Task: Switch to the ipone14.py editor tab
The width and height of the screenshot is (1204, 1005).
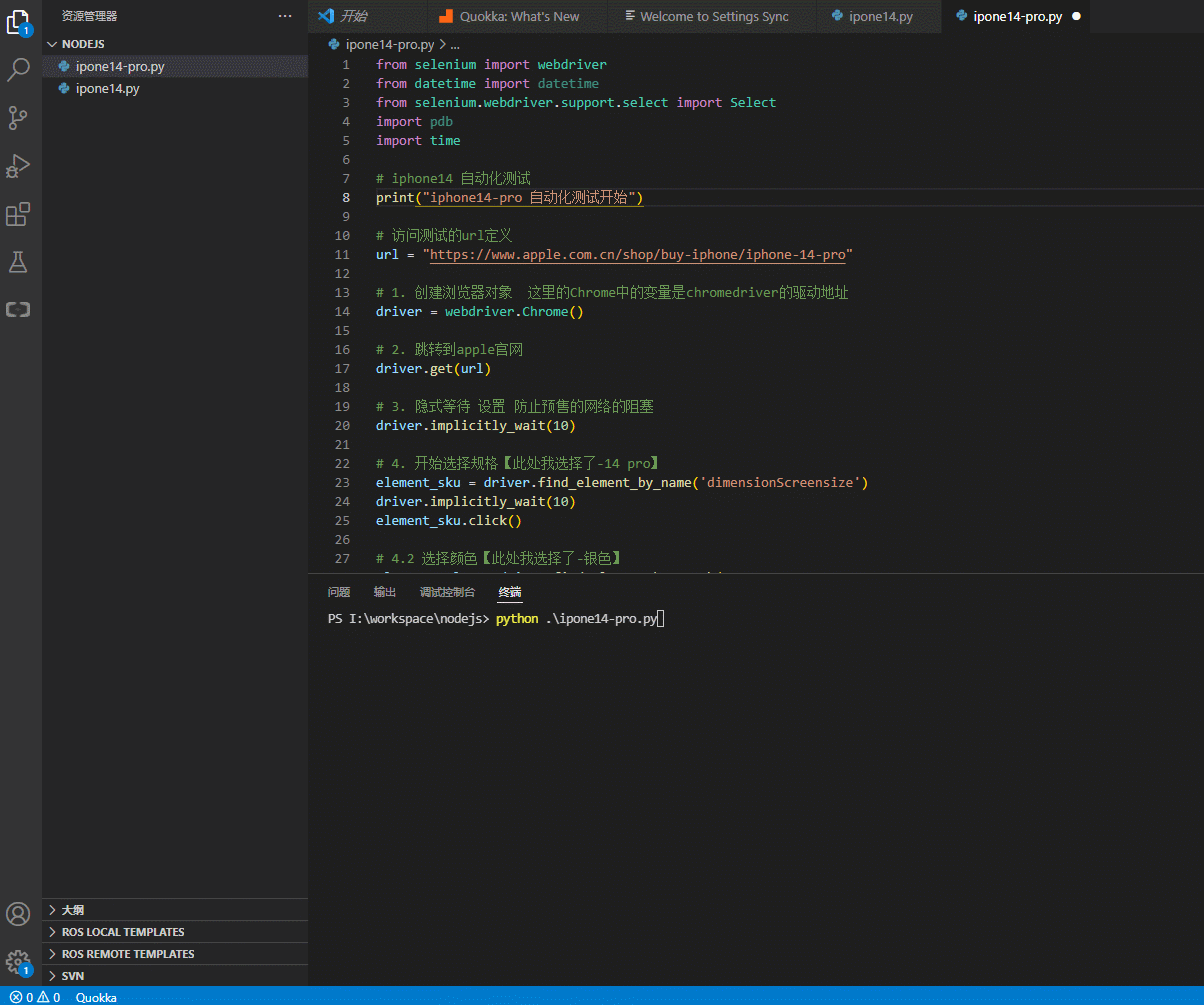Action: [x=879, y=16]
